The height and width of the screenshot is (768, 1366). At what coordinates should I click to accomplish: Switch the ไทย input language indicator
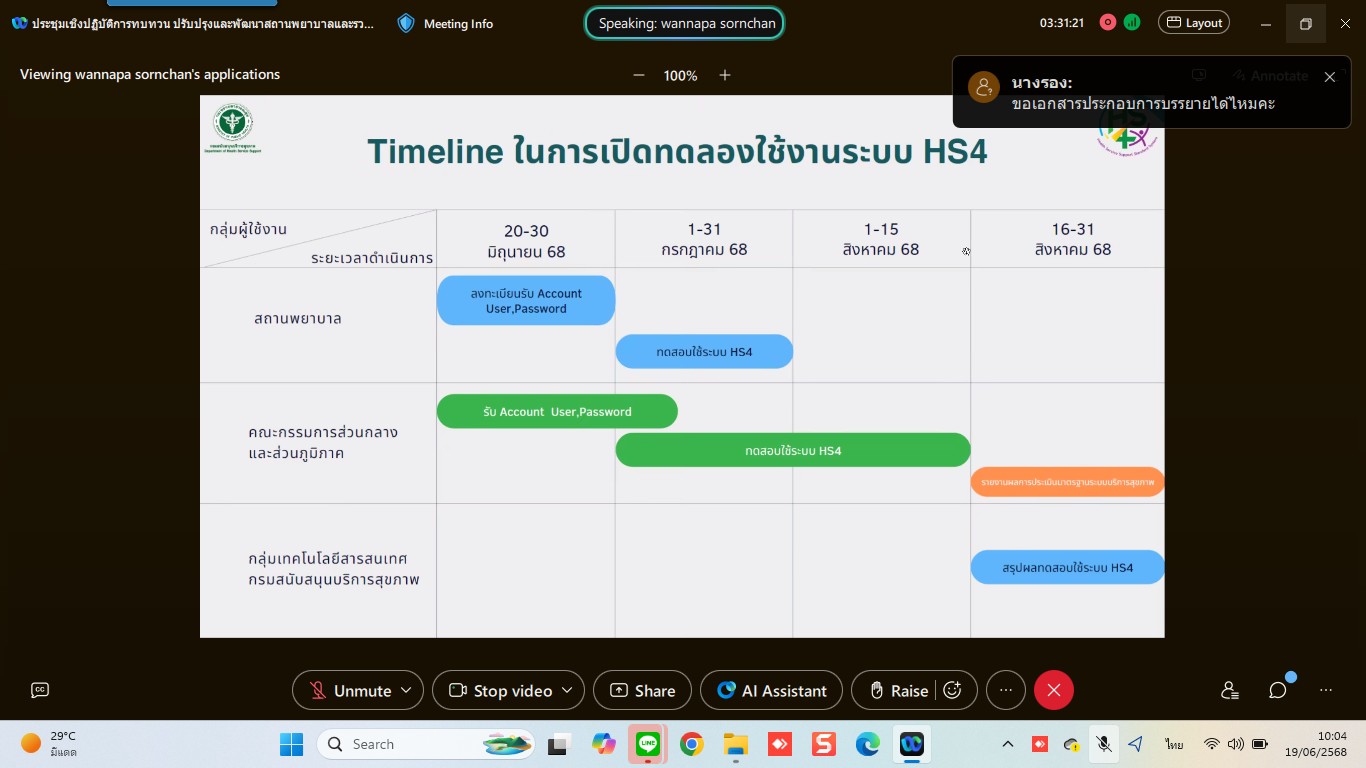[x=1174, y=744]
